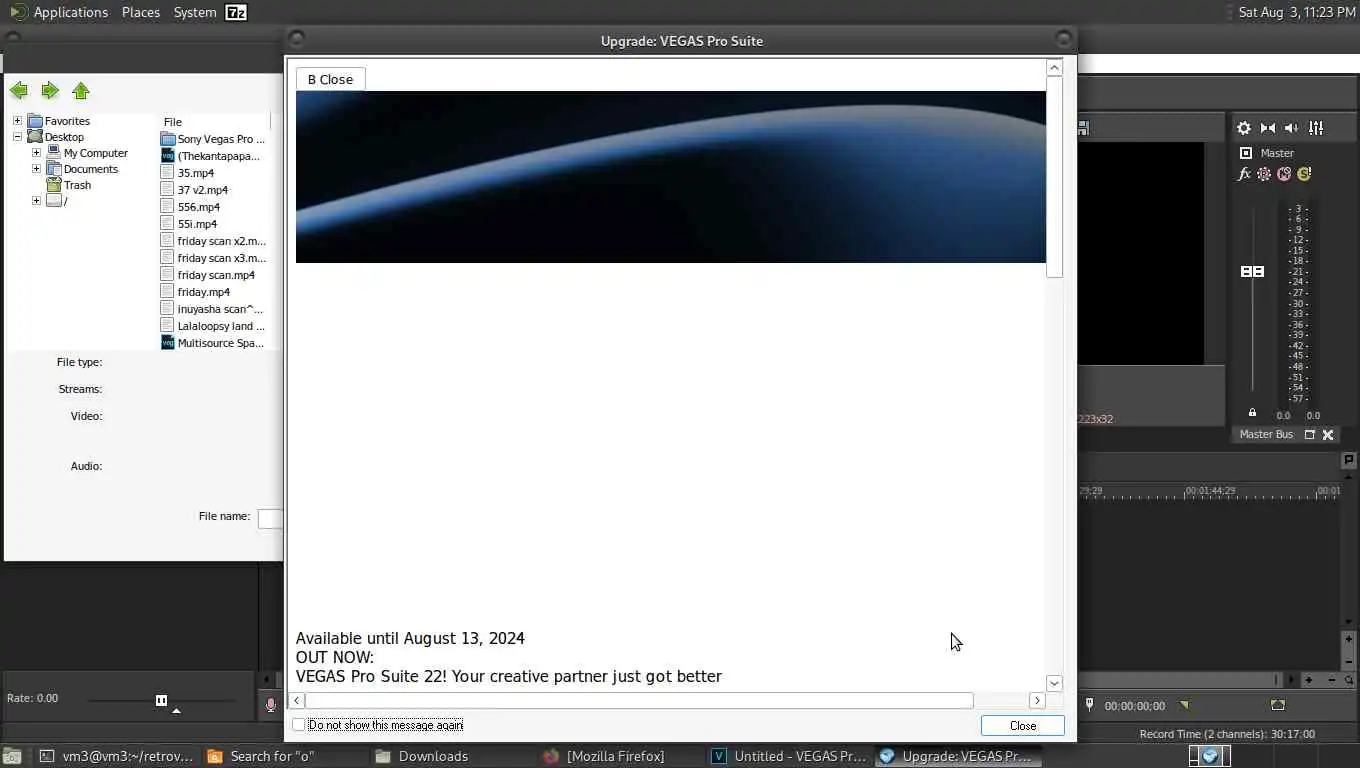Viewport: 1360px width, 768px height.
Task: Click the marker pin icon before timecode
Action: [x=1090, y=705]
